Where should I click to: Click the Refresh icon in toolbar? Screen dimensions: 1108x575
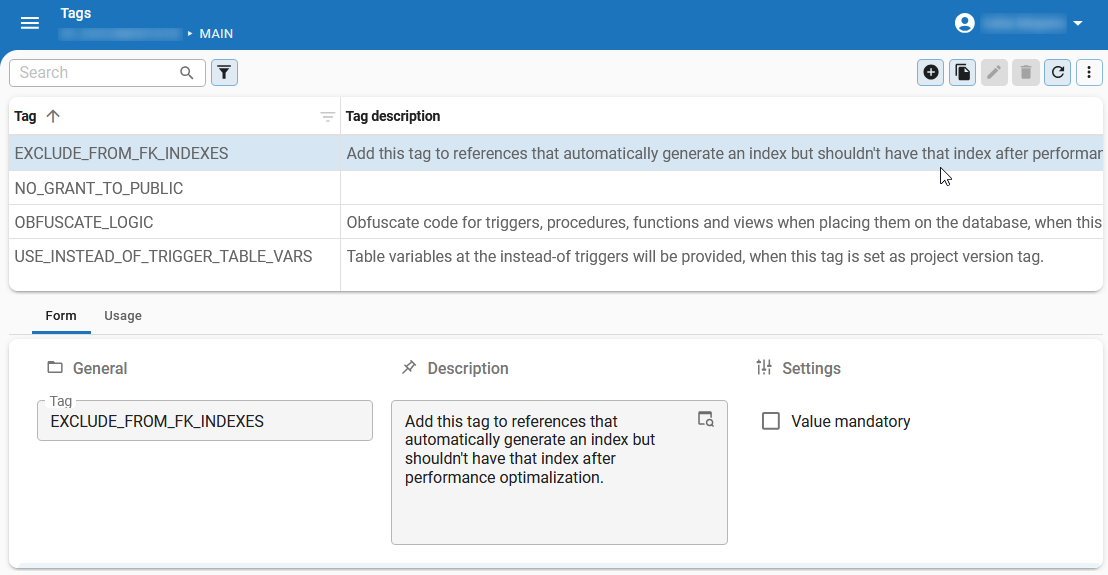point(1057,72)
